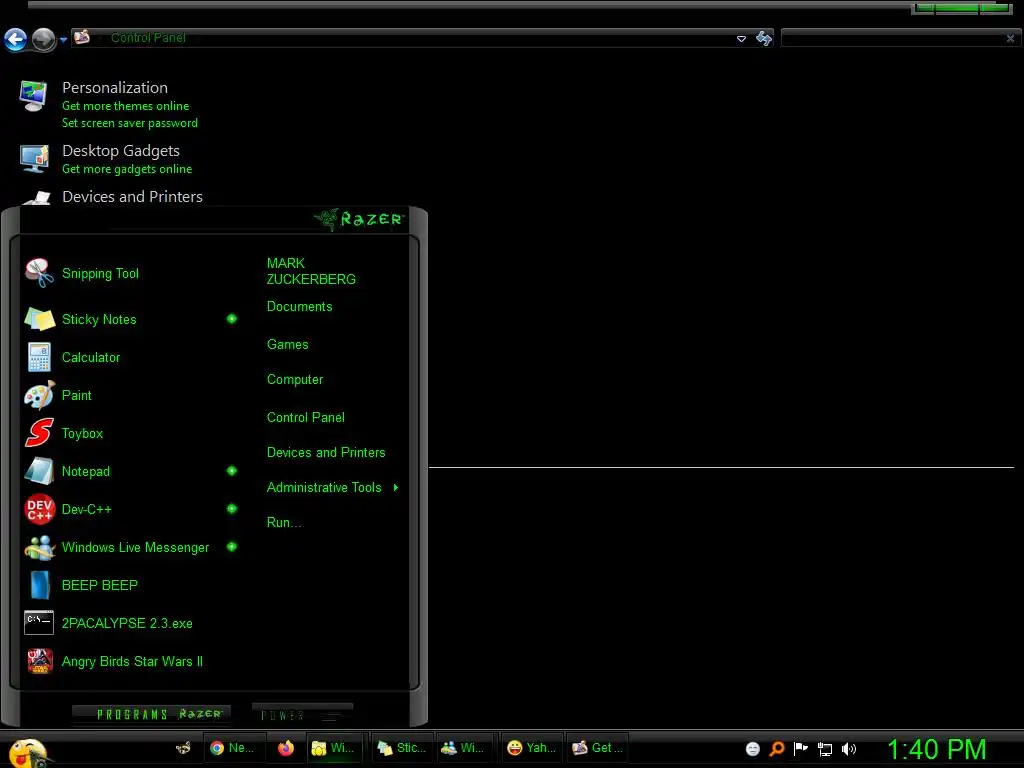
Task: Click the Calculator icon
Action: pos(39,357)
